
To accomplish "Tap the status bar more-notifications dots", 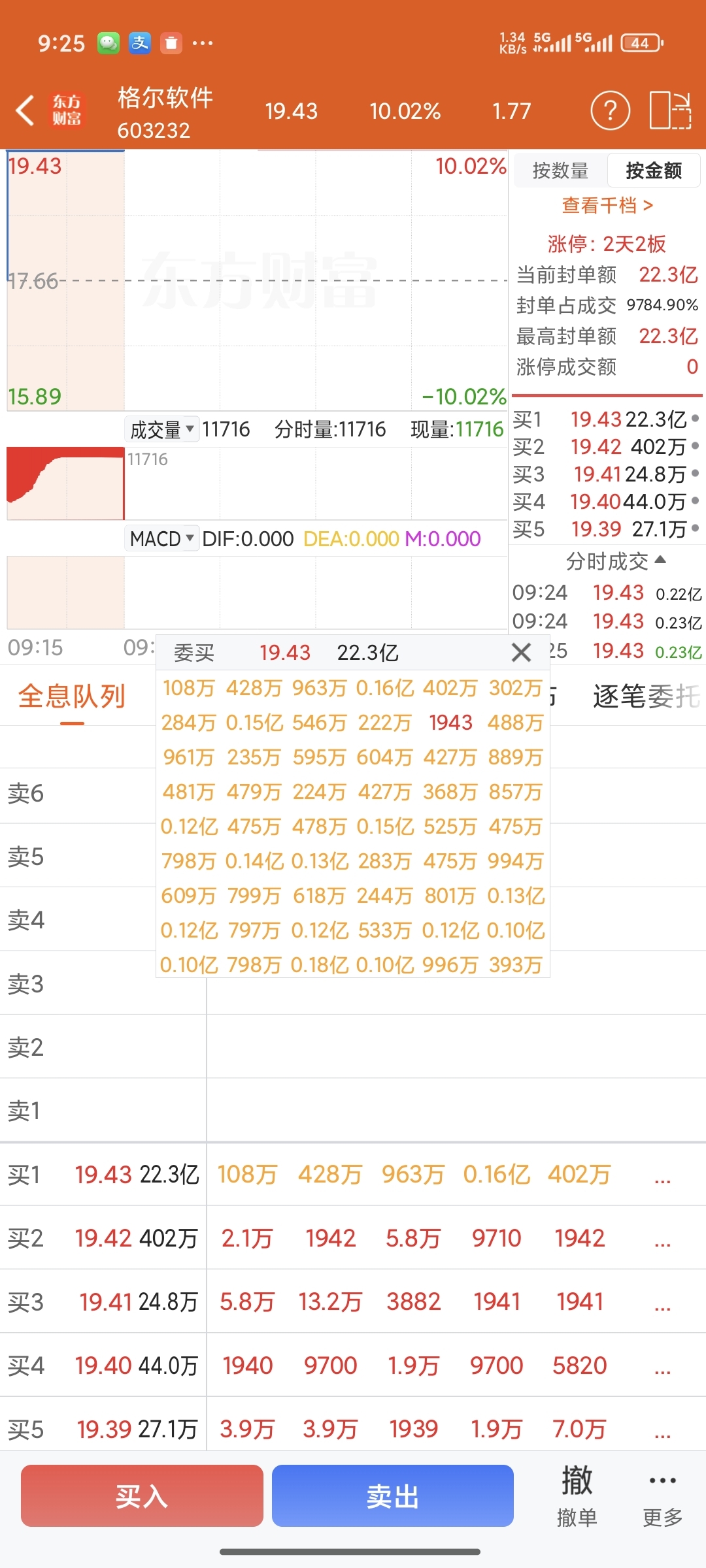I will (203, 43).
